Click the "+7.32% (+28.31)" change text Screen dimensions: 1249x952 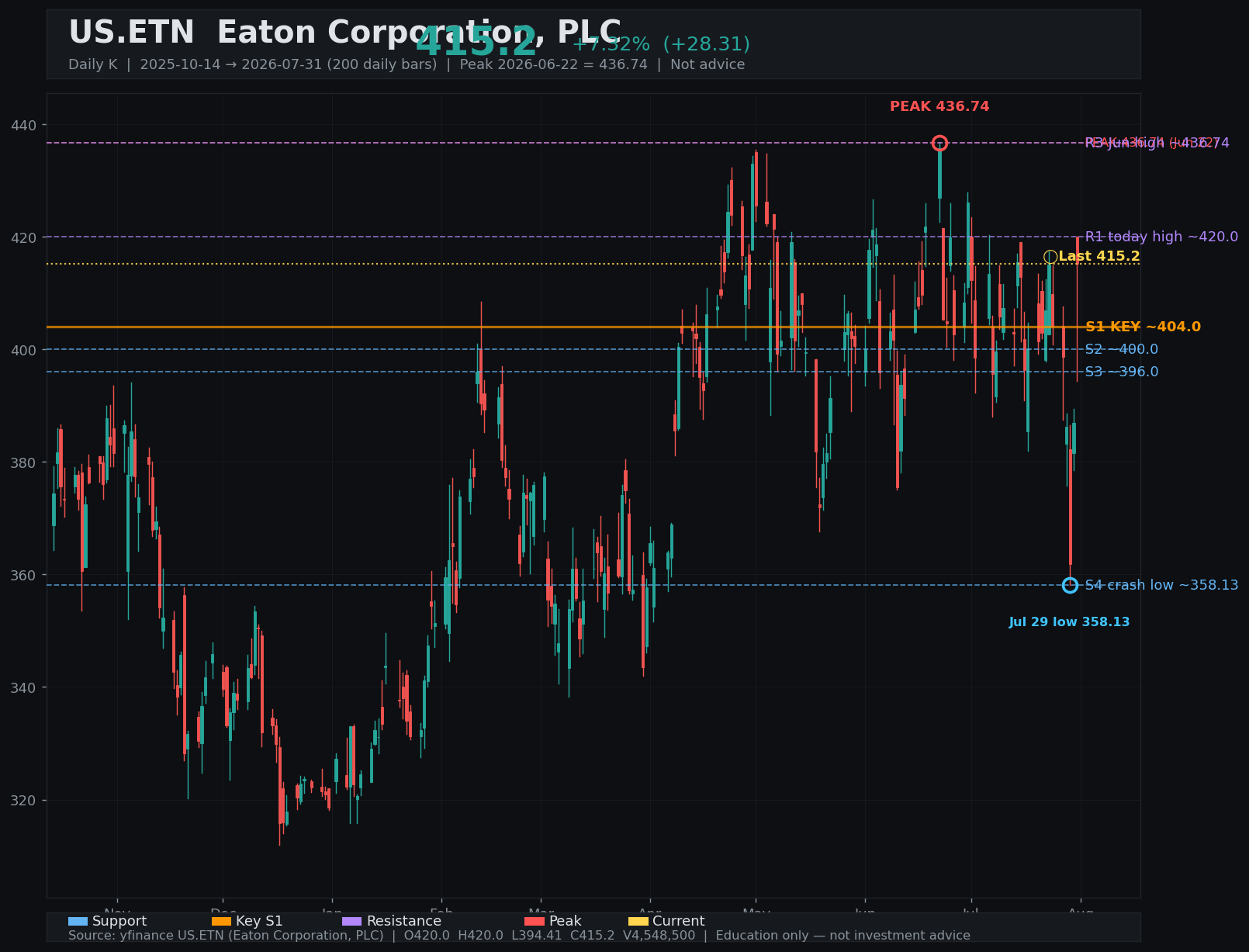[x=661, y=44]
